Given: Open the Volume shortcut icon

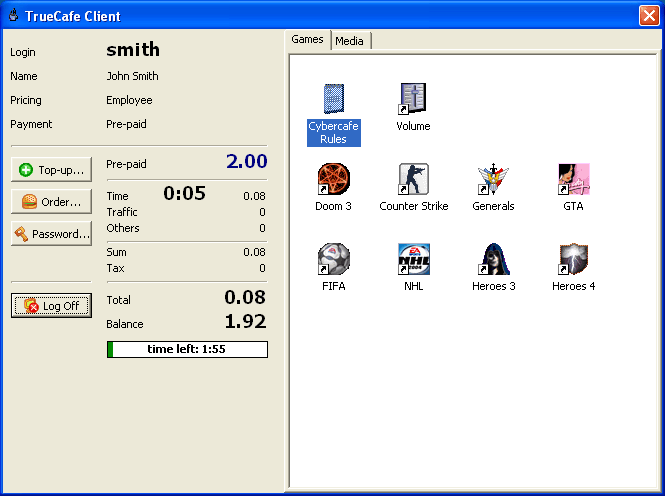Looking at the screenshot, I should (413, 100).
